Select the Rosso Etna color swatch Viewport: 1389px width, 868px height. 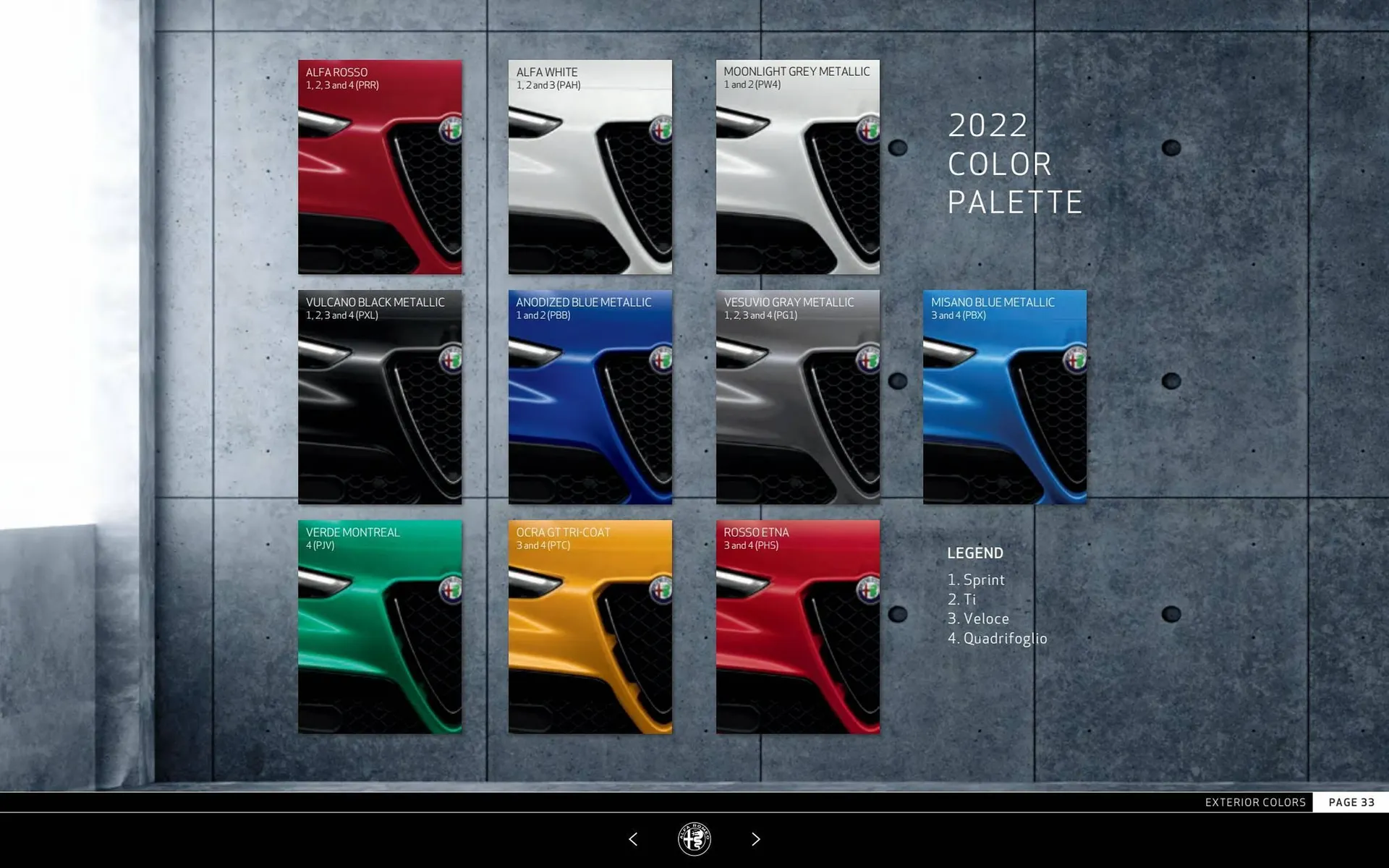point(798,627)
